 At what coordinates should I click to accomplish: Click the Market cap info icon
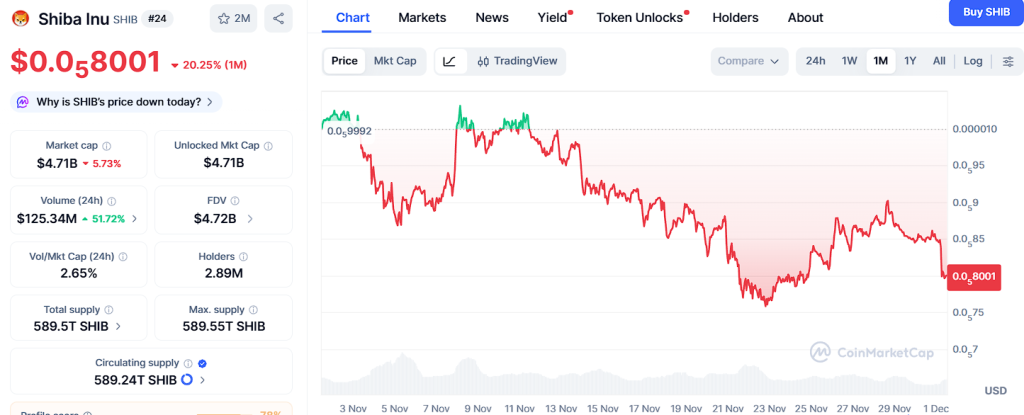click(x=107, y=146)
